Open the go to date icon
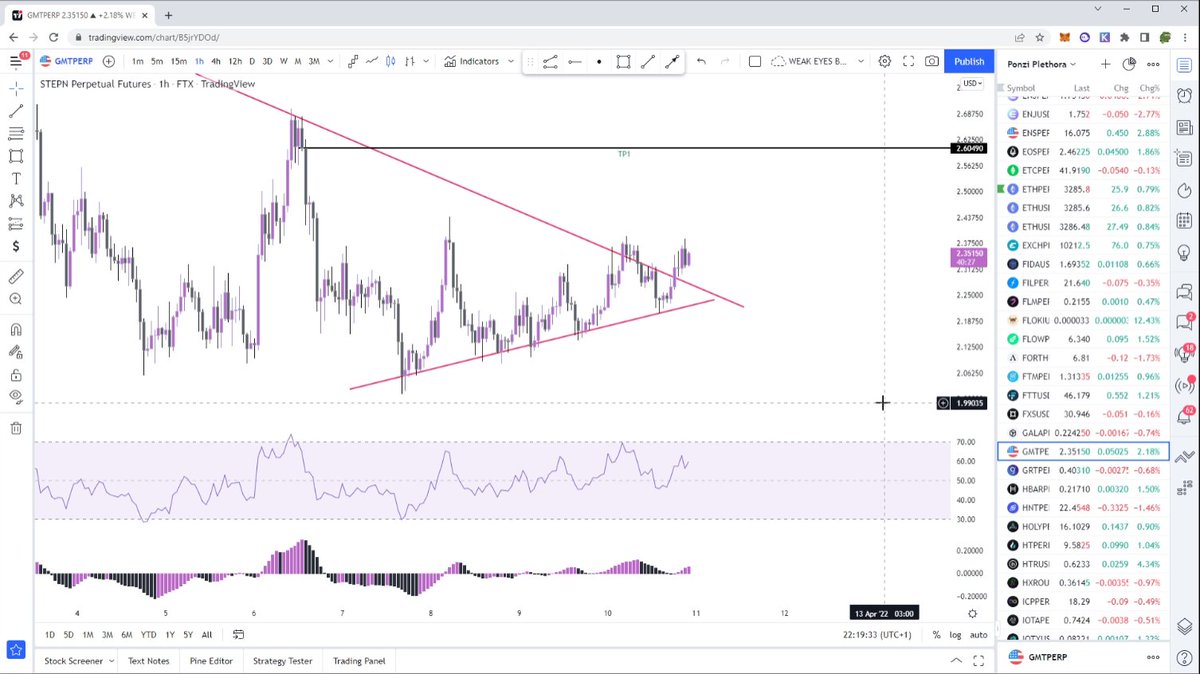 (239, 634)
